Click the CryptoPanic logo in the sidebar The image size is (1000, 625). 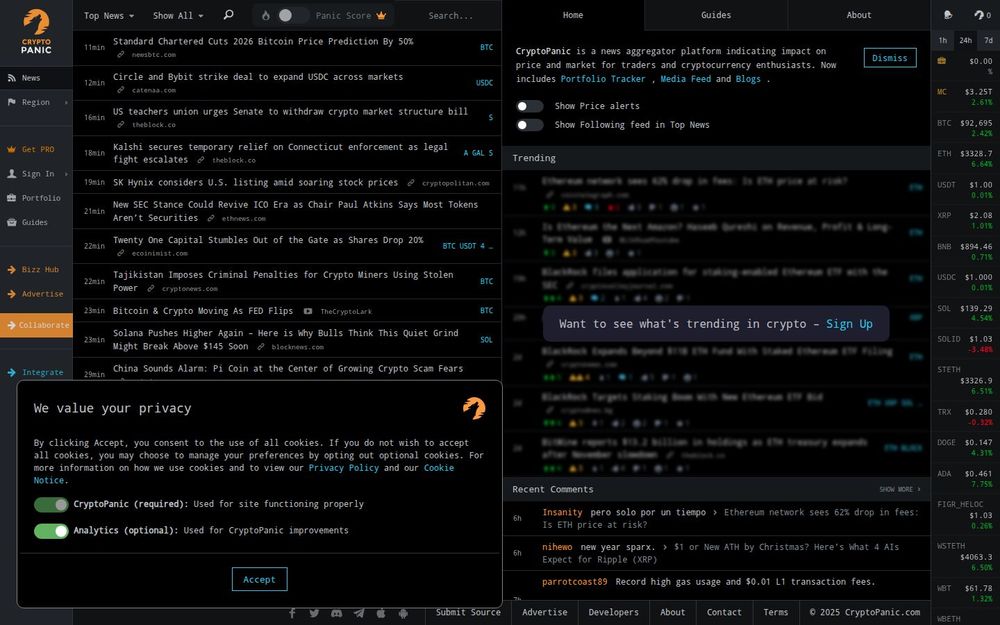pyautogui.click(x=36, y=31)
